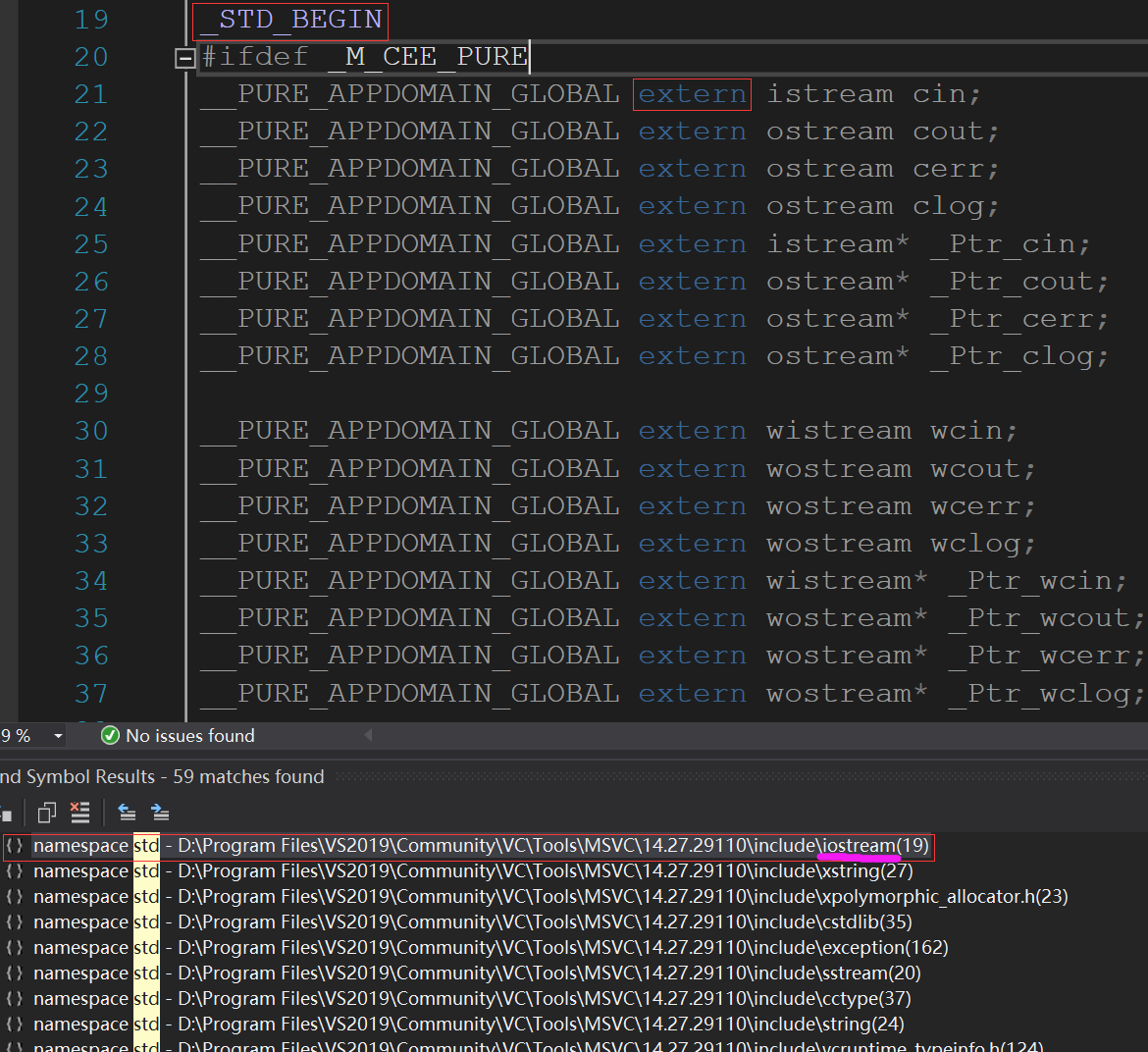This screenshot has width=1148, height=1052.
Task: Click the namespace icon on the iostream(19) row
Action: click(15, 846)
